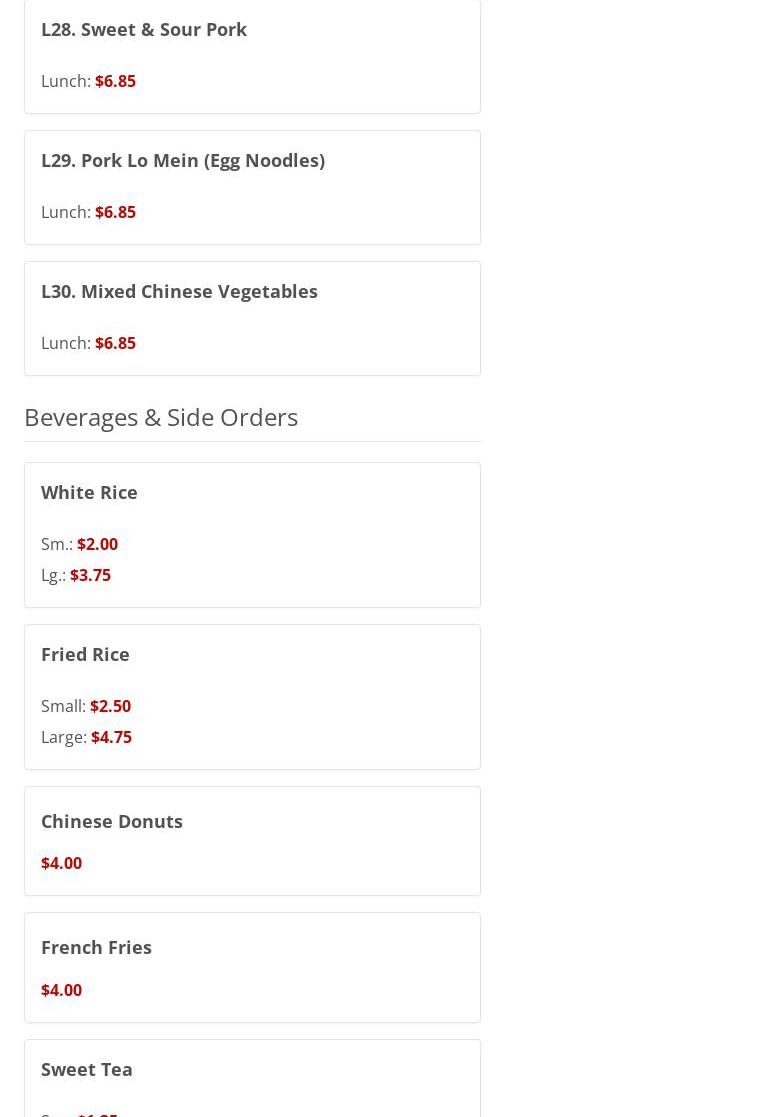Viewport: 770px width, 1117px height.
Task: Click the Lunch label under Sweet & Sour Pork
Action: [x=66, y=81]
